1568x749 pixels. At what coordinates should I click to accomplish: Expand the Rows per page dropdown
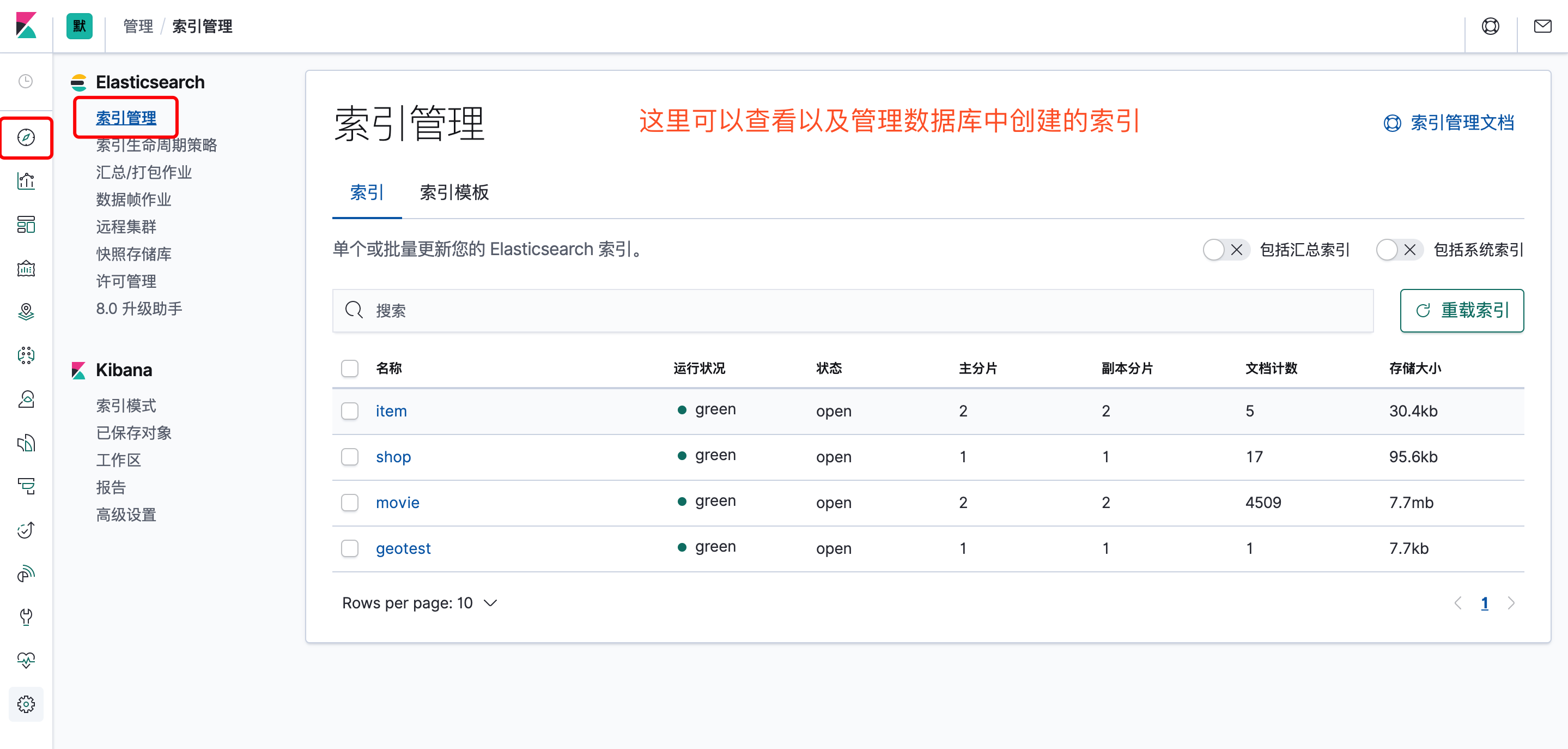[x=420, y=603]
